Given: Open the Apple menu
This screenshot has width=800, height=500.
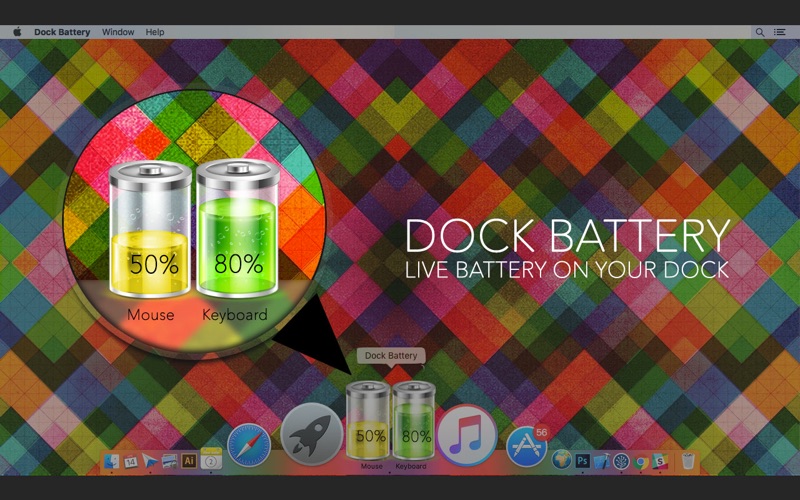Looking at the screenshot, I should coord(17,32).
